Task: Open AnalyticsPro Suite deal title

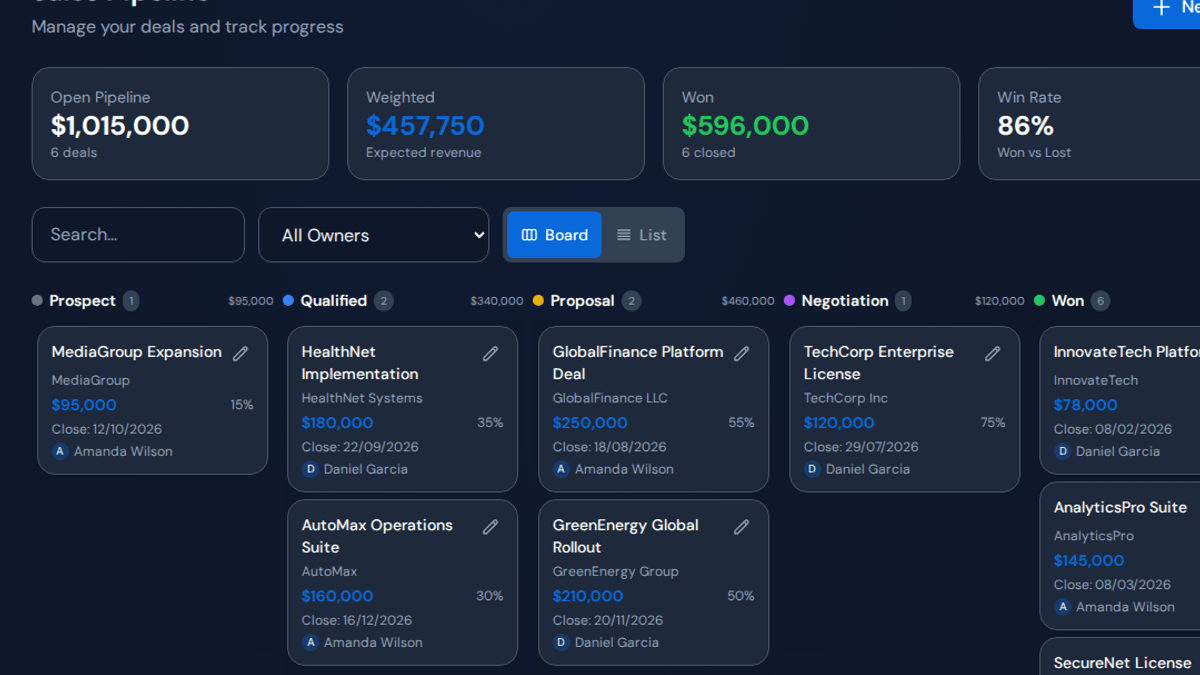Action: (1120, 508)
